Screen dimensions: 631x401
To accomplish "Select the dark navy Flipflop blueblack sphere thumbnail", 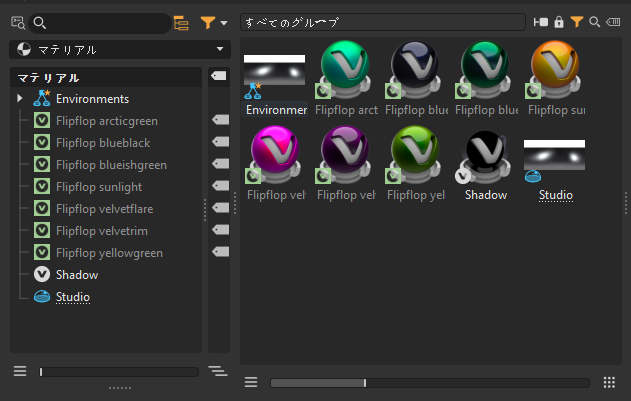I will [x=415, y=69].
